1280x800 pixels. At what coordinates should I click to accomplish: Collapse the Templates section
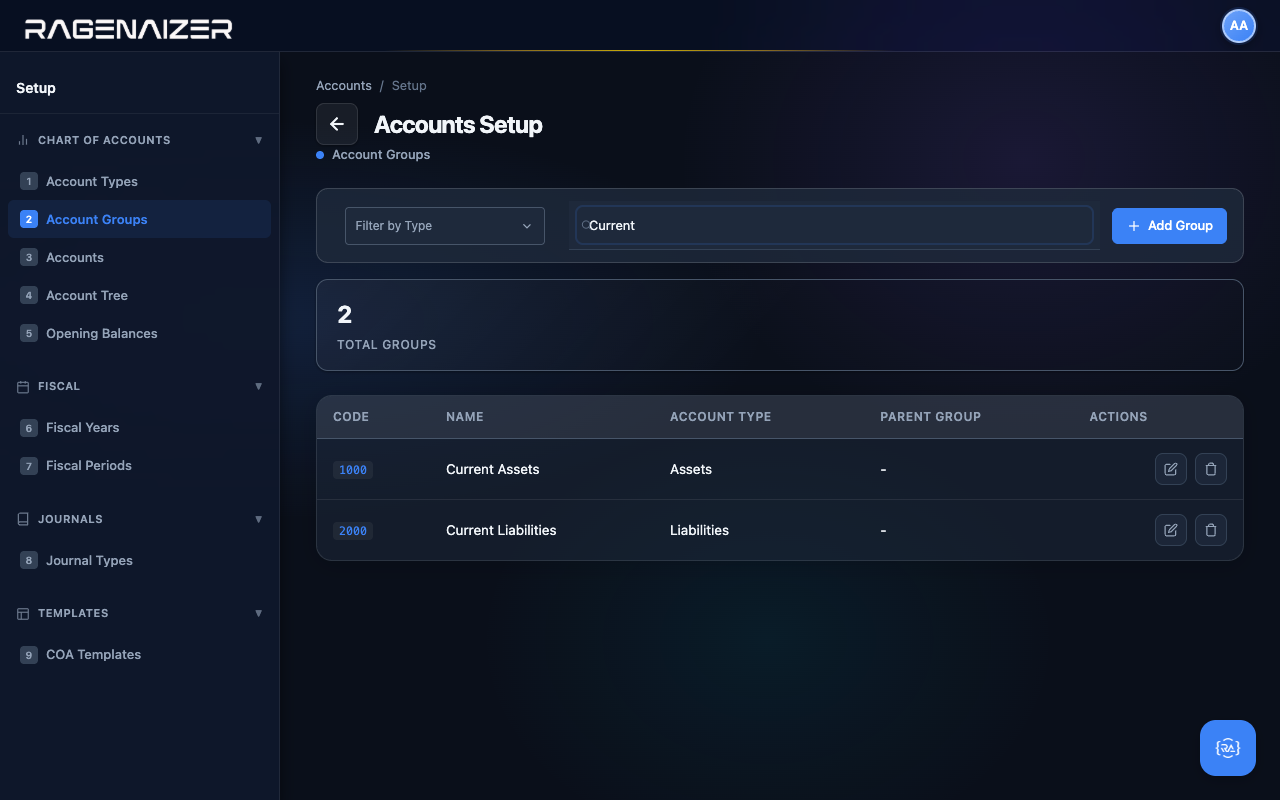point(259,613)
